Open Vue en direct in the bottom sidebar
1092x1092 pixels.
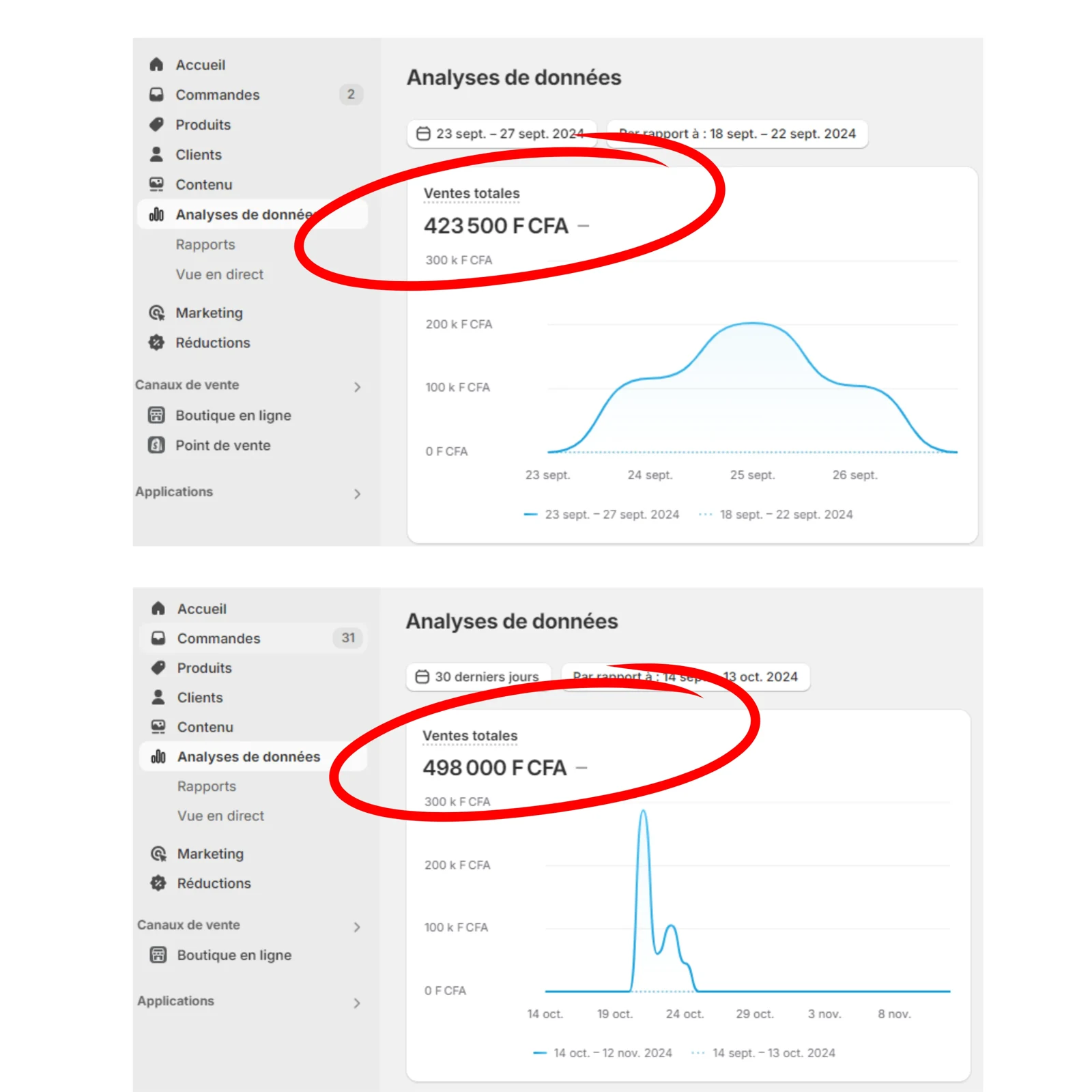click(x=221, y=816)
